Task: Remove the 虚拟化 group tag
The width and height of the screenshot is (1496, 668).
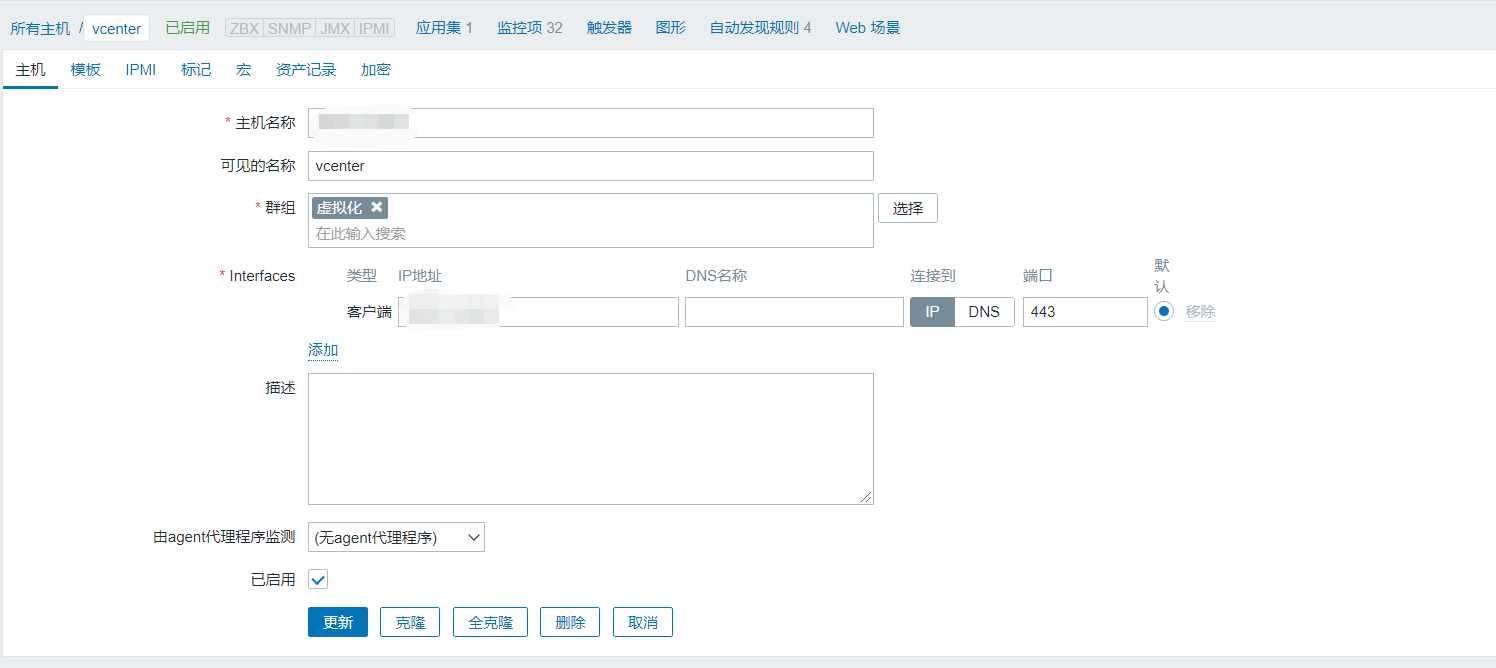Action: tap(376, 207)
